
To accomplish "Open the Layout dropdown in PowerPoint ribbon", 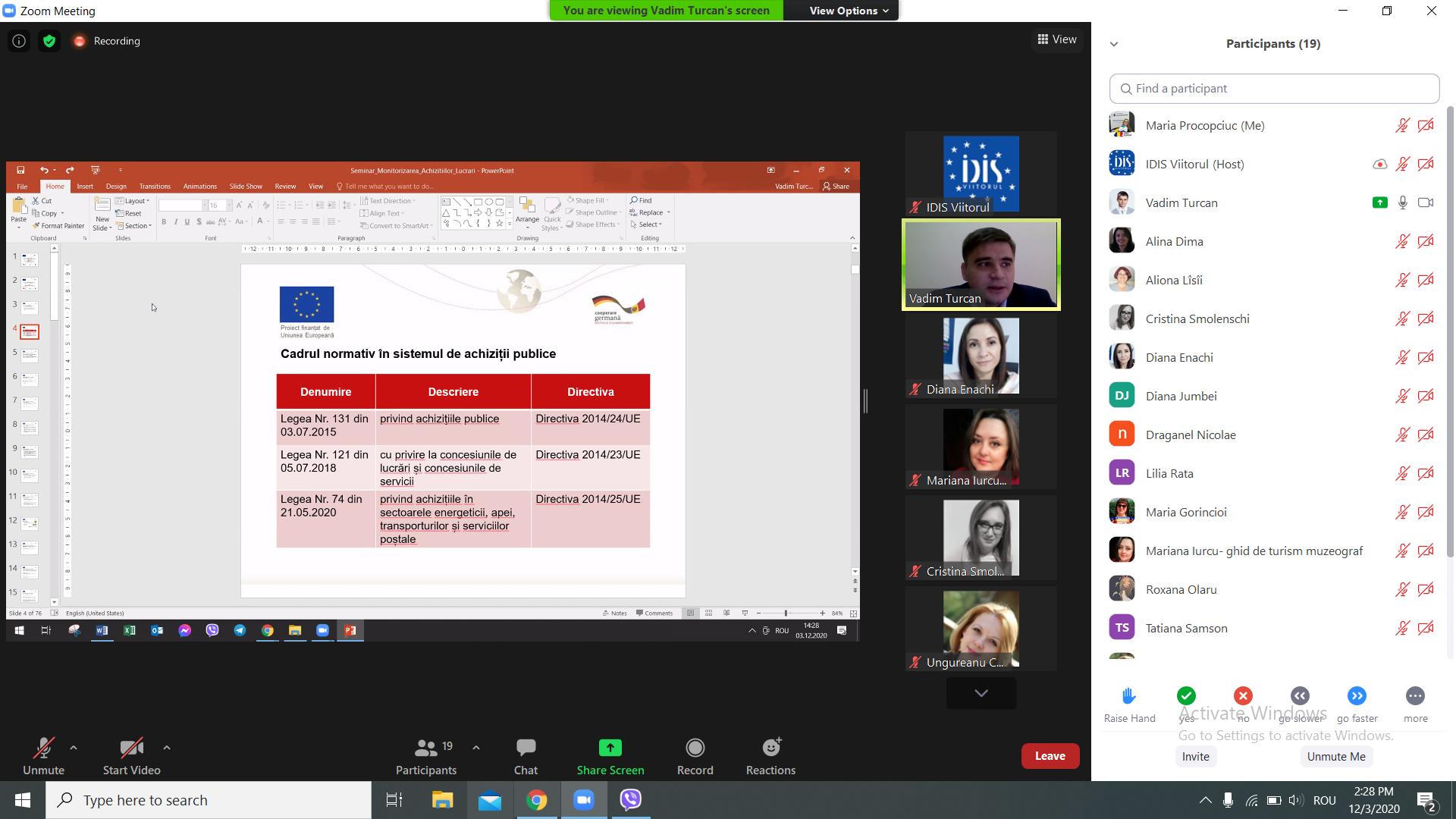I will coord(133,201).
